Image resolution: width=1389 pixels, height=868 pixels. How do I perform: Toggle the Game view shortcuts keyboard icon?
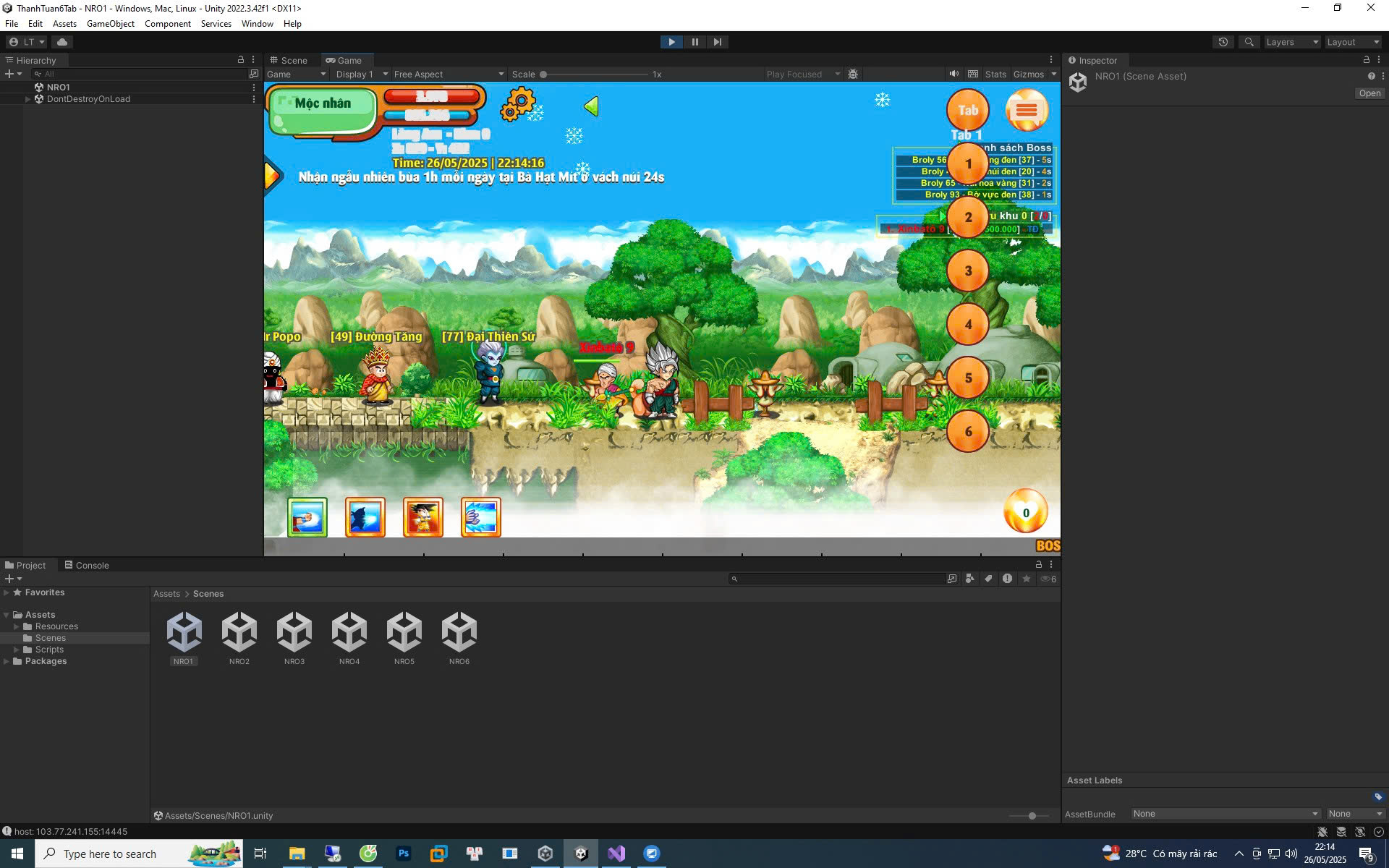[973, 74]
